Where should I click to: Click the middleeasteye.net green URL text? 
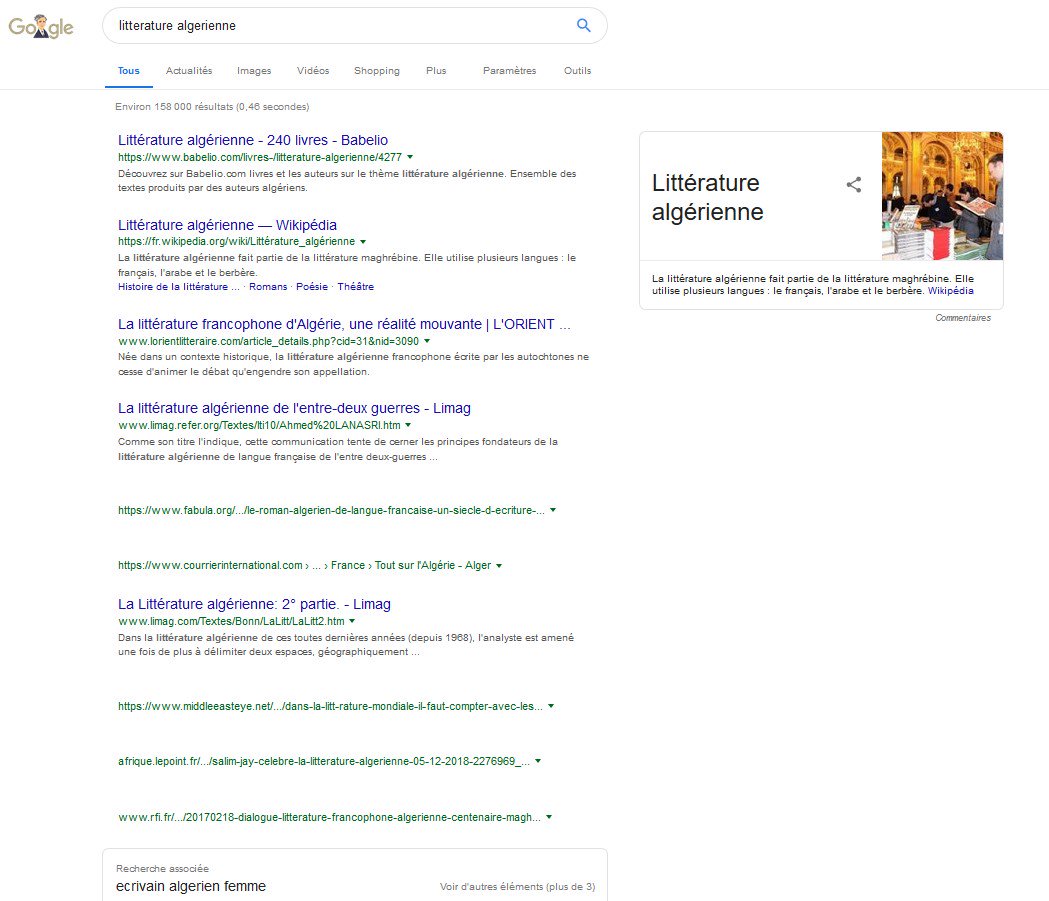pos(330,706)
